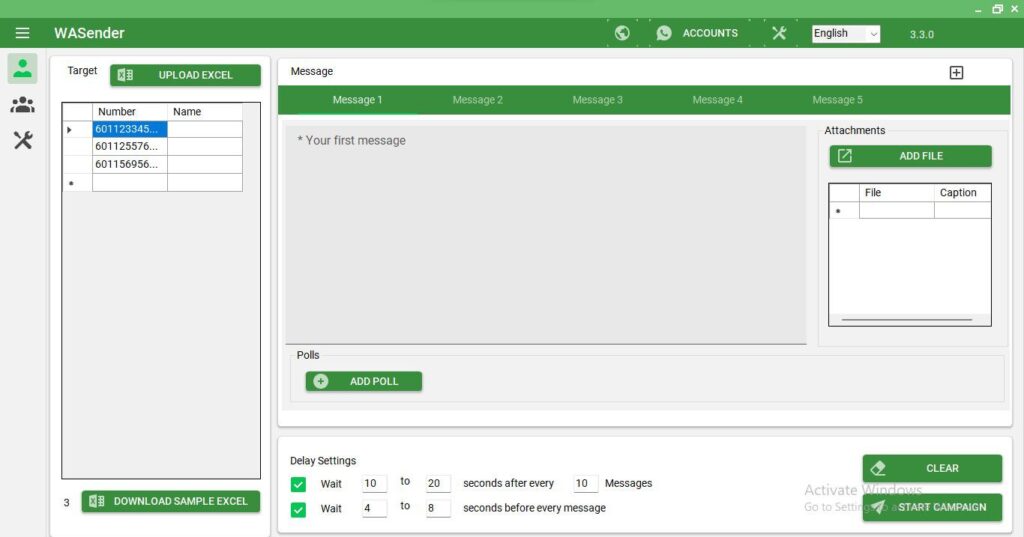Switch to the Message 5 tab
Viewport: 1024px width, 537px height.
pyautogui.click(x=837, y=100)
